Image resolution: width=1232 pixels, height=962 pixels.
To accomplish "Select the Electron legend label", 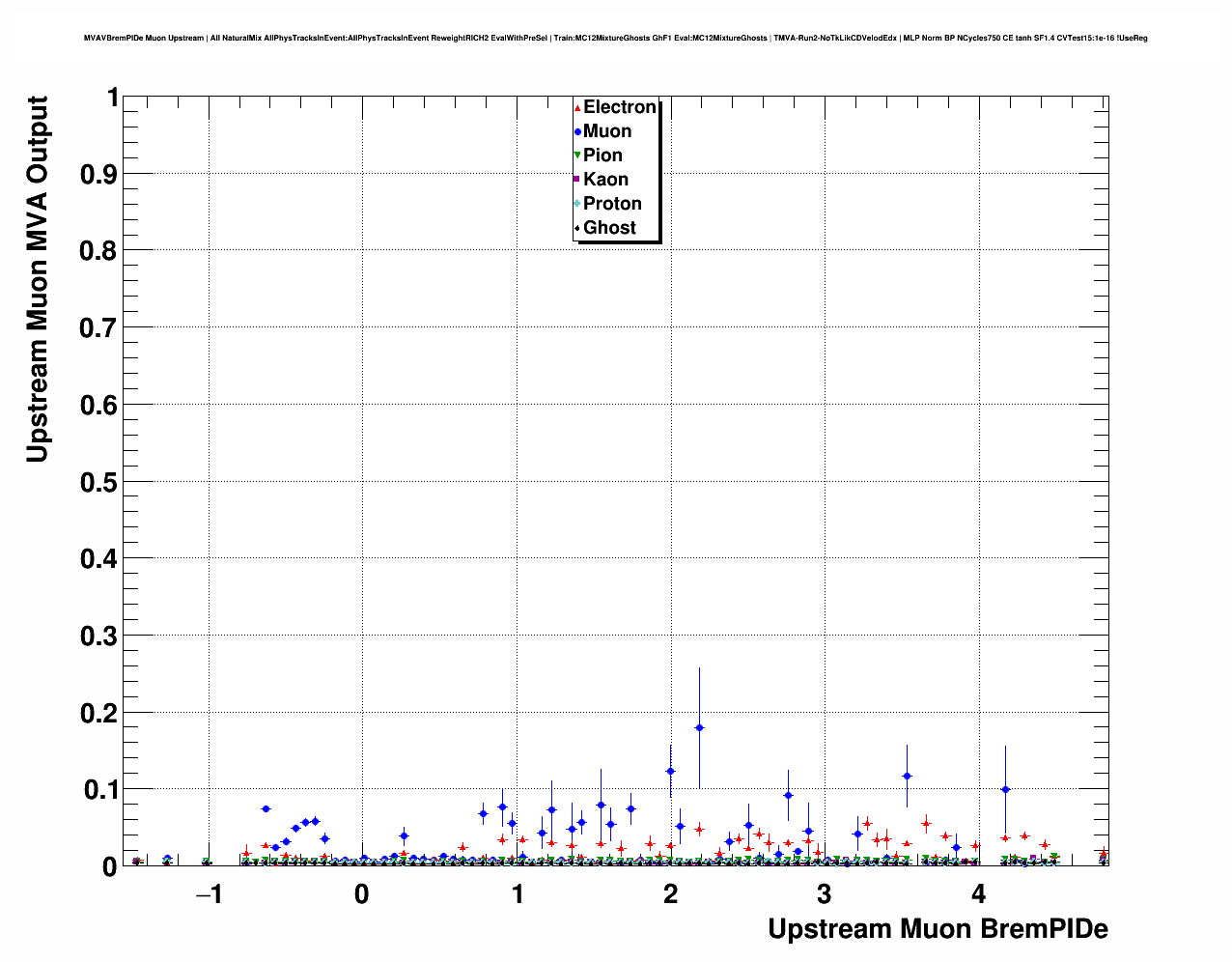I will [x=619, y=107].
